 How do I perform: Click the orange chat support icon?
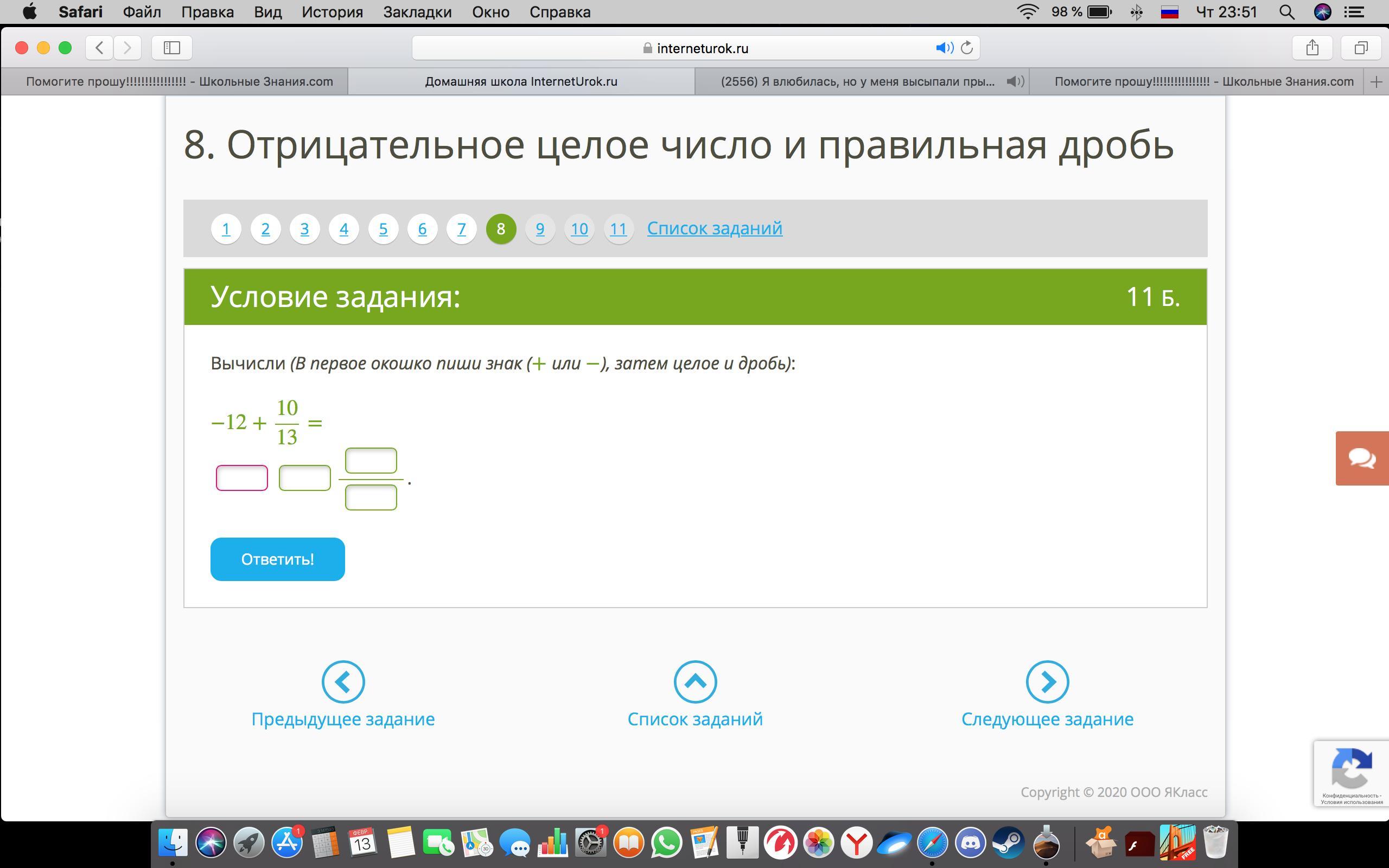tap(1361, 458)
